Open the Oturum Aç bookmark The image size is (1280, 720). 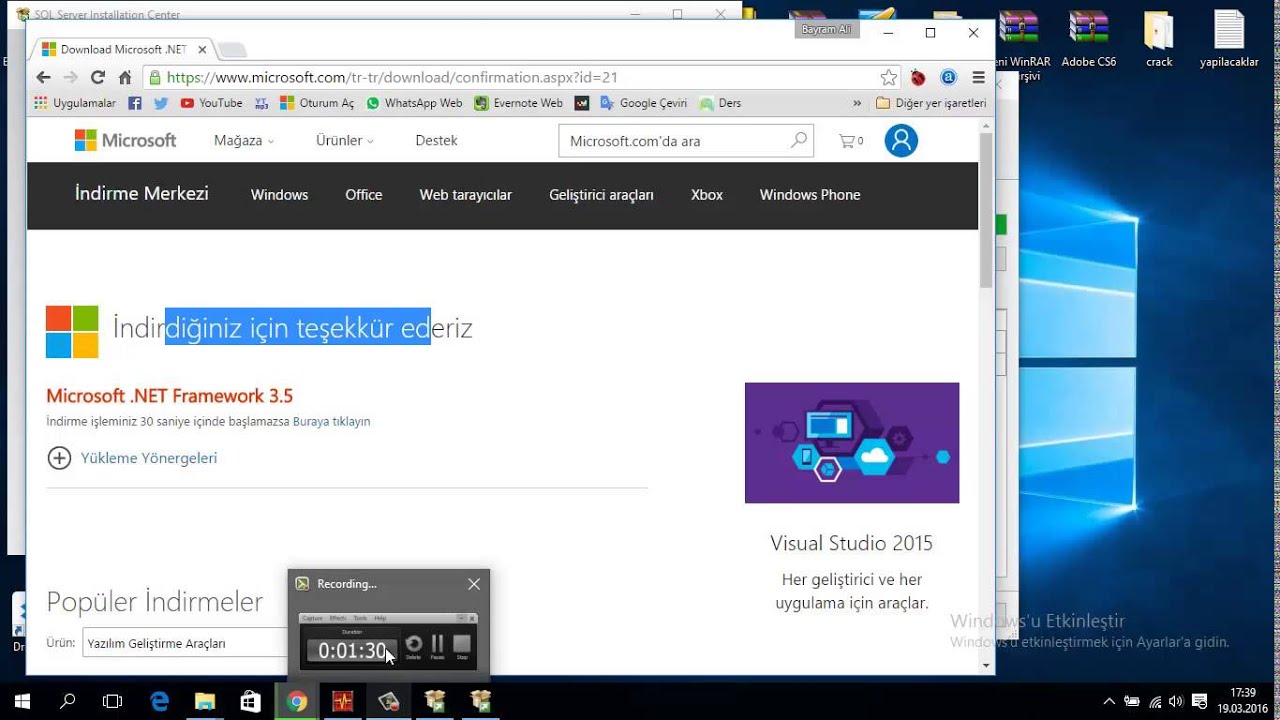click(317, 103)
